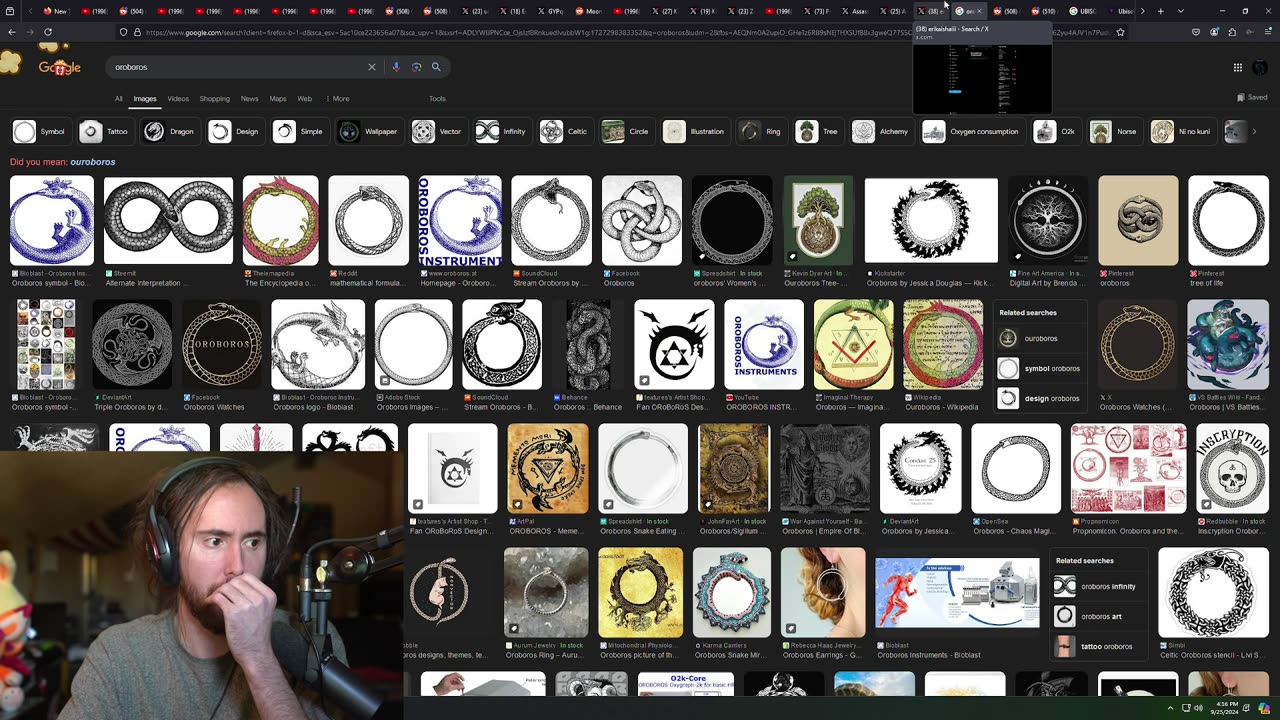Select the Wallpaper filter chip
The height and width of the screenshot is (720, 1280).
tap(368, 131)
